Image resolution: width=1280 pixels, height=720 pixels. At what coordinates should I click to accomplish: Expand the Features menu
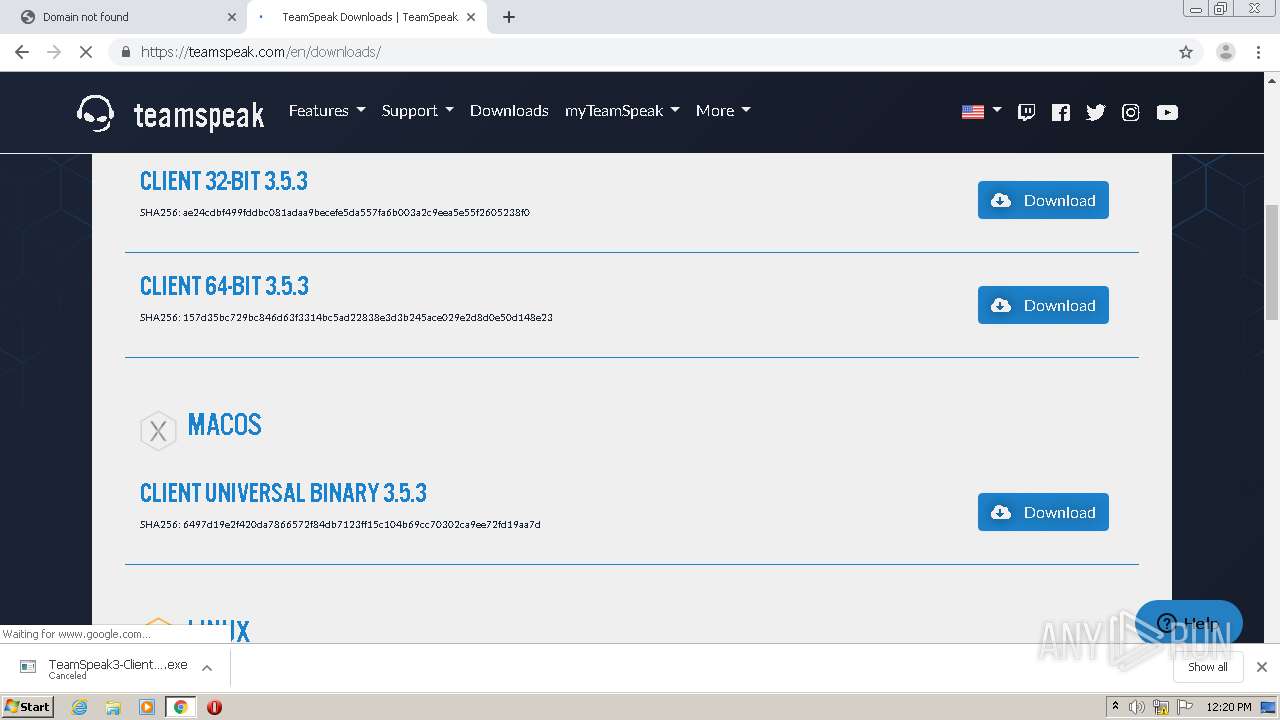pos(327,111)
